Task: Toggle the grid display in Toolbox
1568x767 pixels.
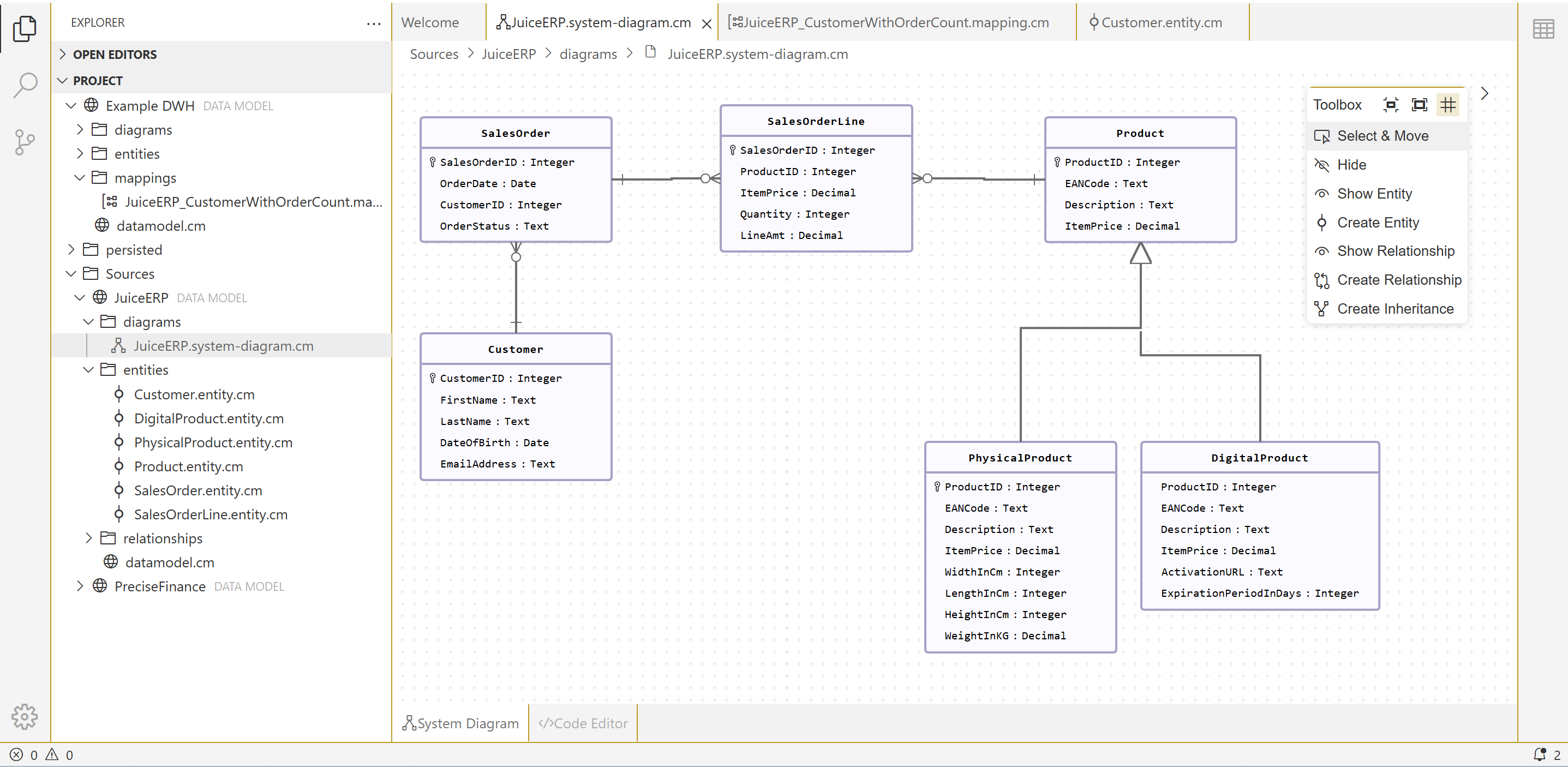Action: tap(1447, 105)
